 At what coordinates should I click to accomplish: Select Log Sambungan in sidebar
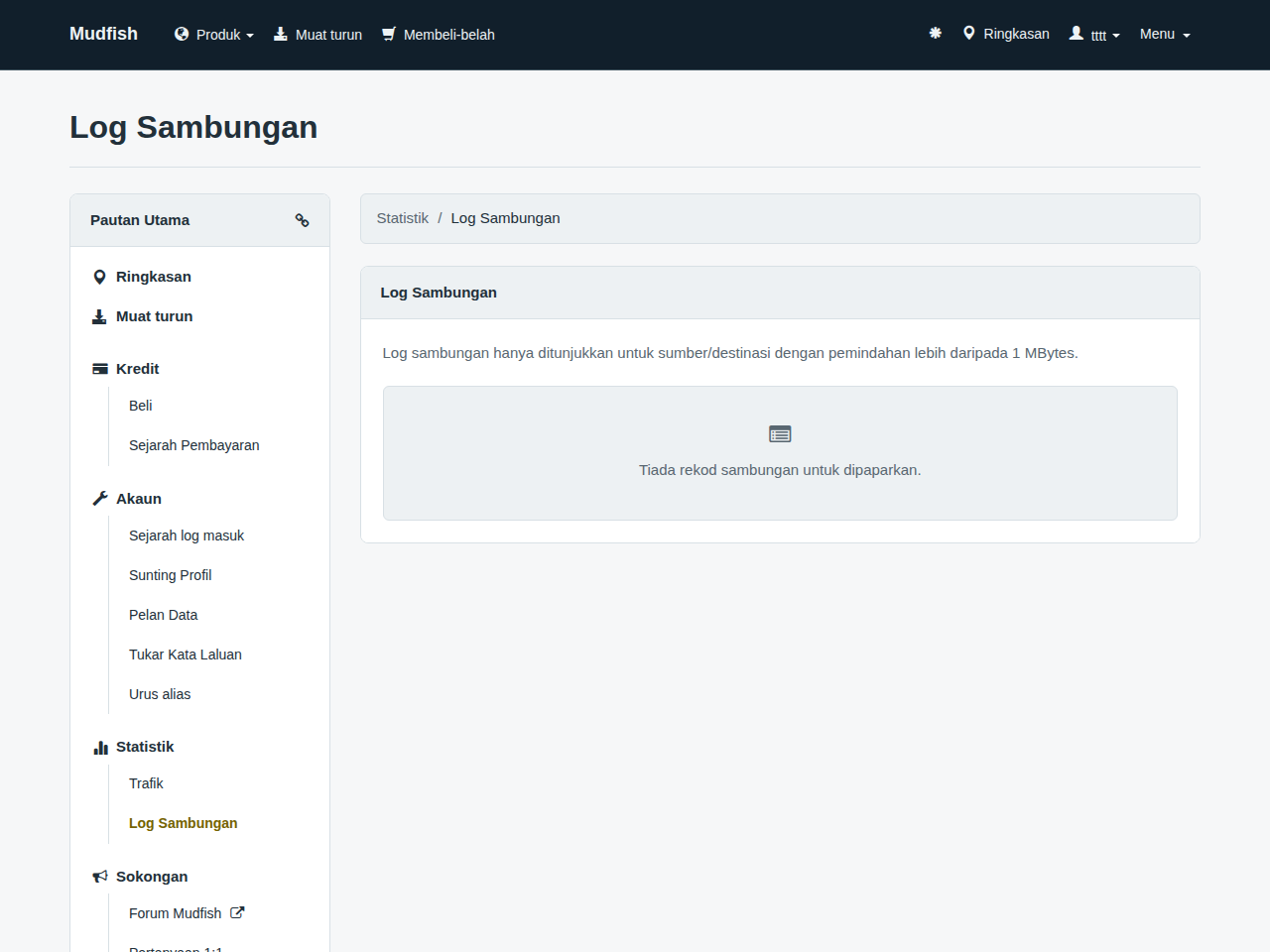tap(184, 823)
